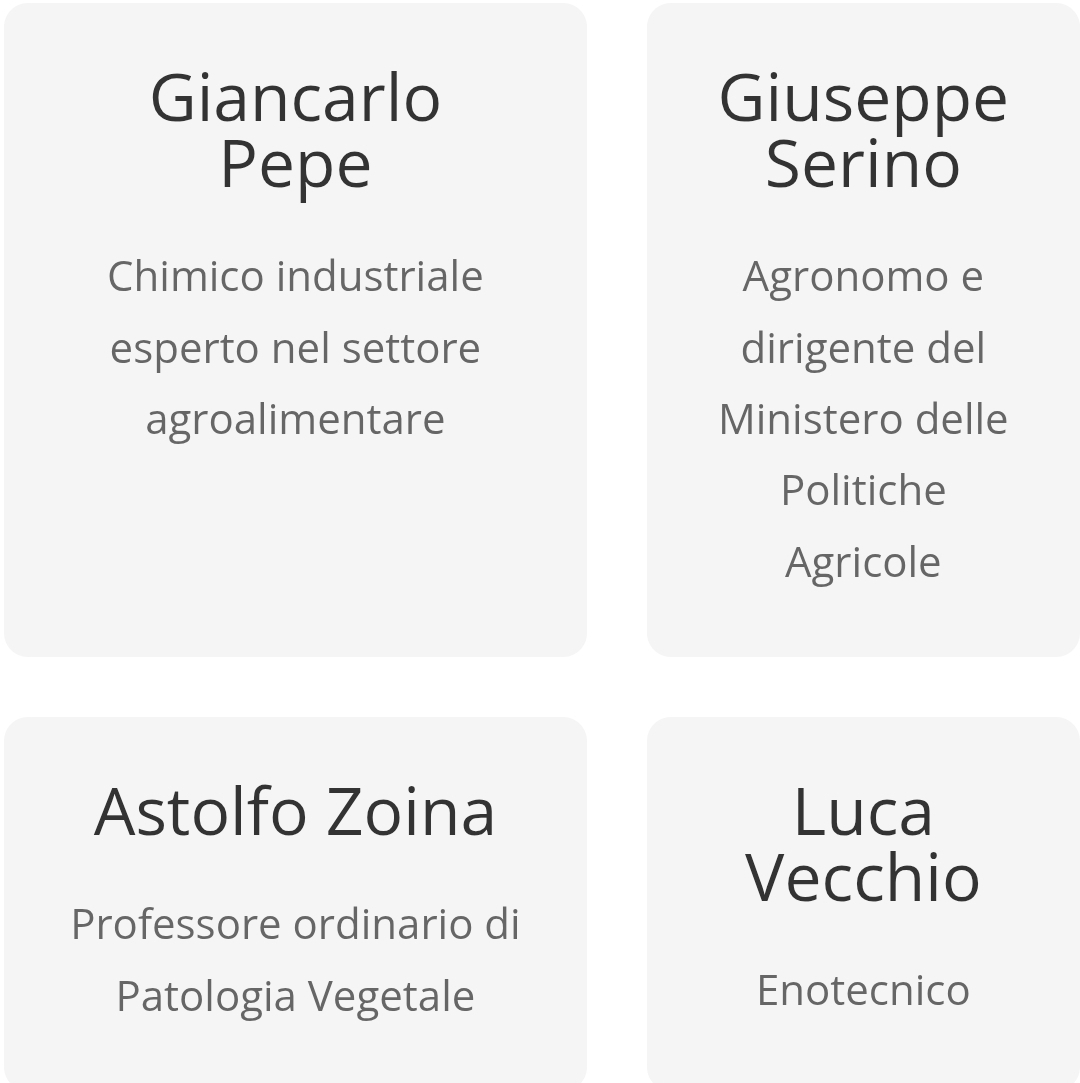Click the word 'Pepe' in first card
The image size is (1080, 1083).
296,166
